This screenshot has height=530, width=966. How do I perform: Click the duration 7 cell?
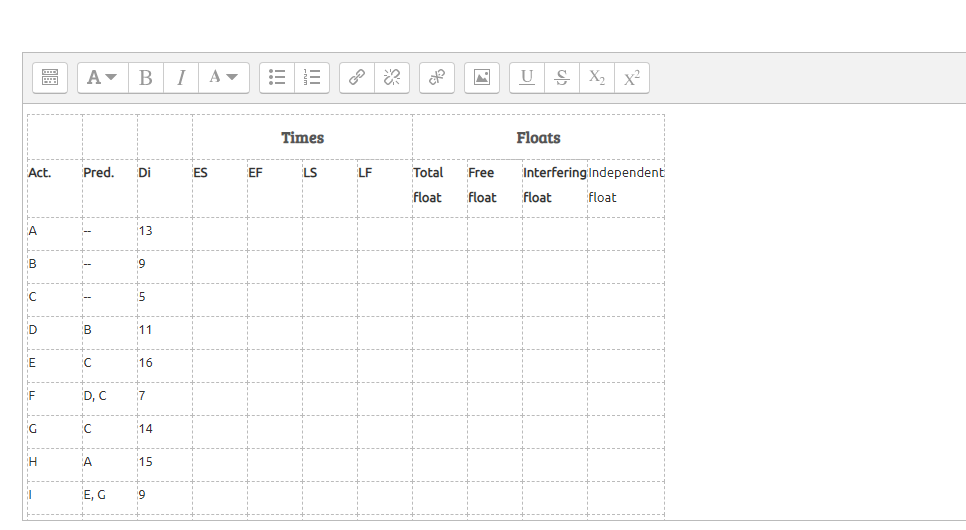tap(164, 399)
